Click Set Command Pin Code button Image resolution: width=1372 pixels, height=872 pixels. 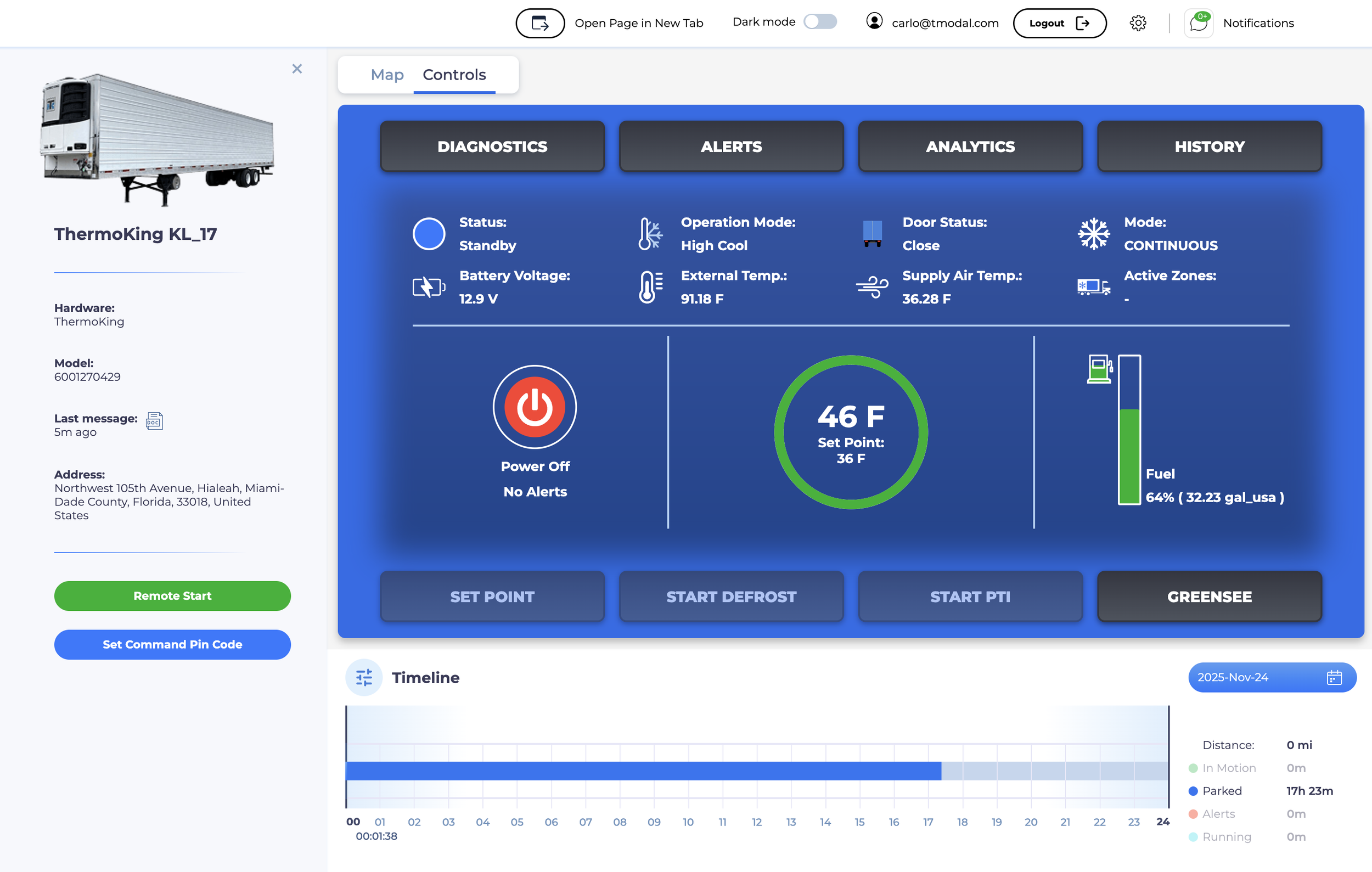tap(172, 644)
